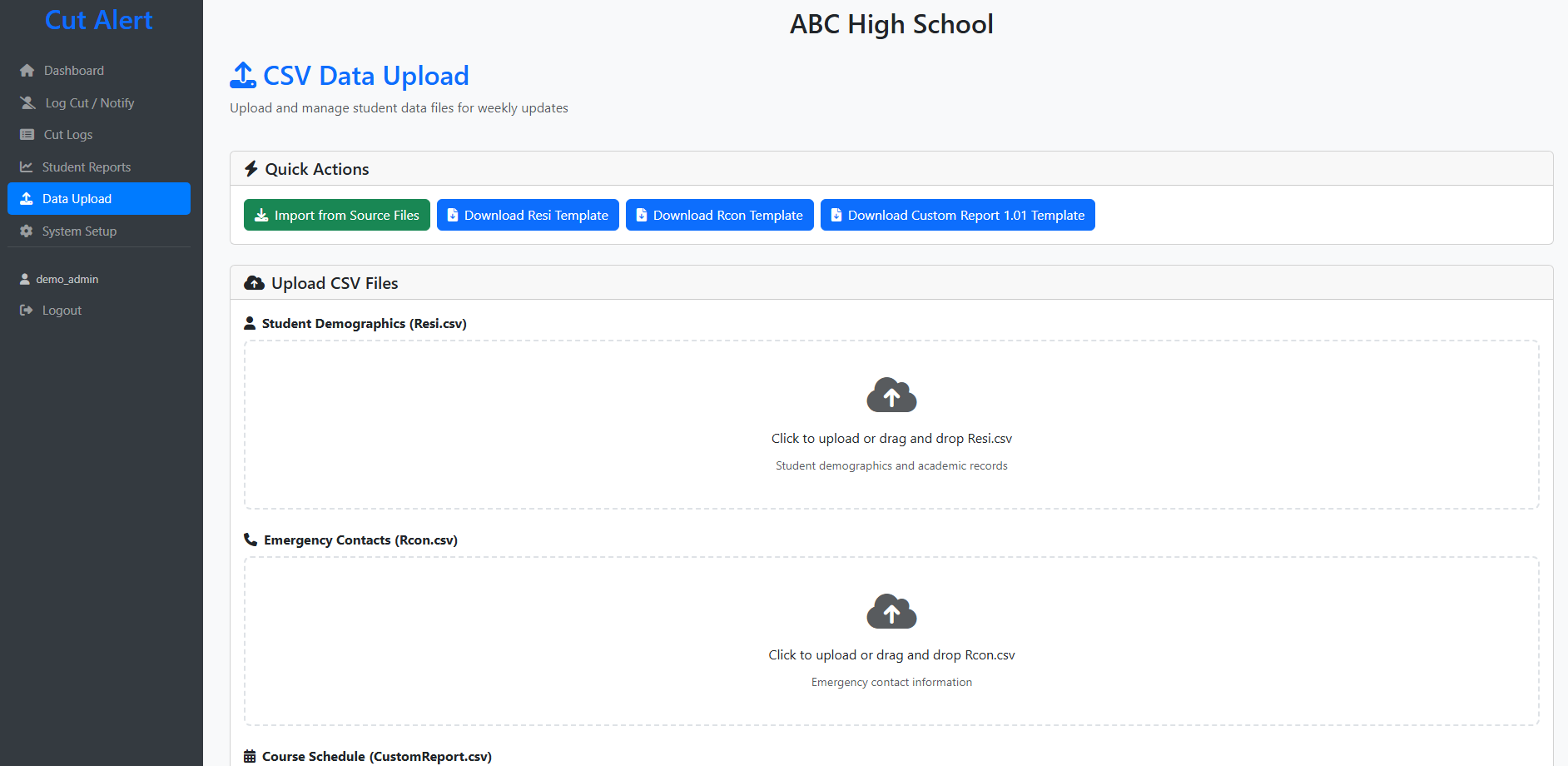Viewport: 1568px width, 766px height.
Task: Download Custom Report 1.01 Template
Action: (957, 216)
